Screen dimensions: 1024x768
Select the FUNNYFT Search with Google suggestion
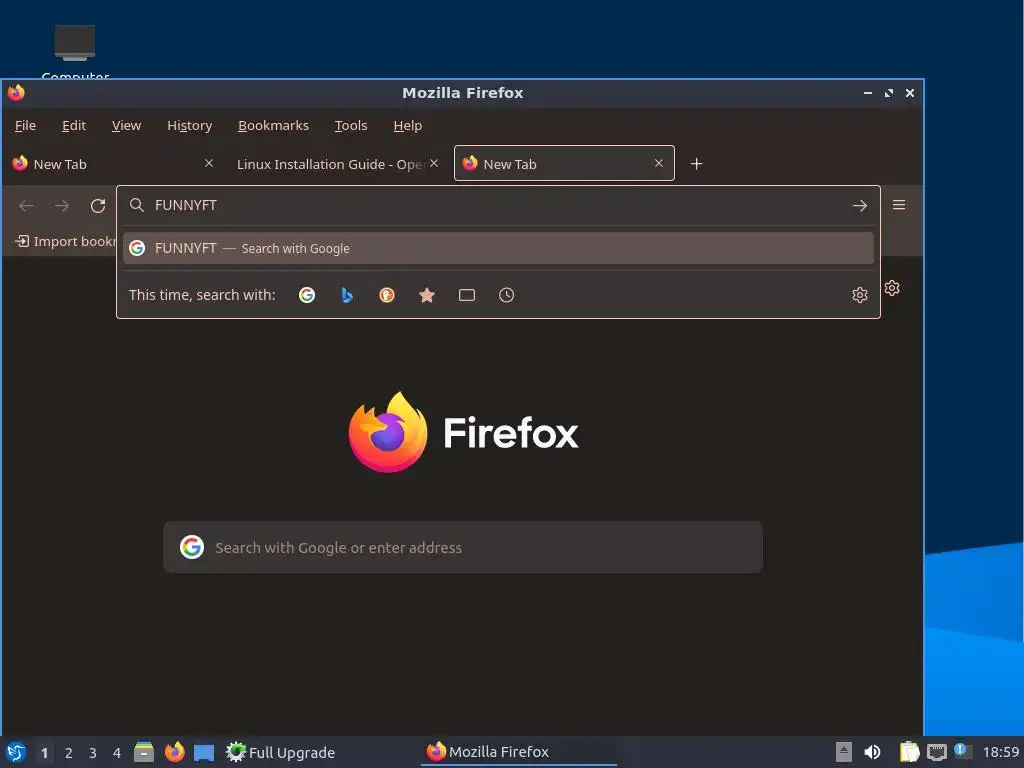click(498, 248)
